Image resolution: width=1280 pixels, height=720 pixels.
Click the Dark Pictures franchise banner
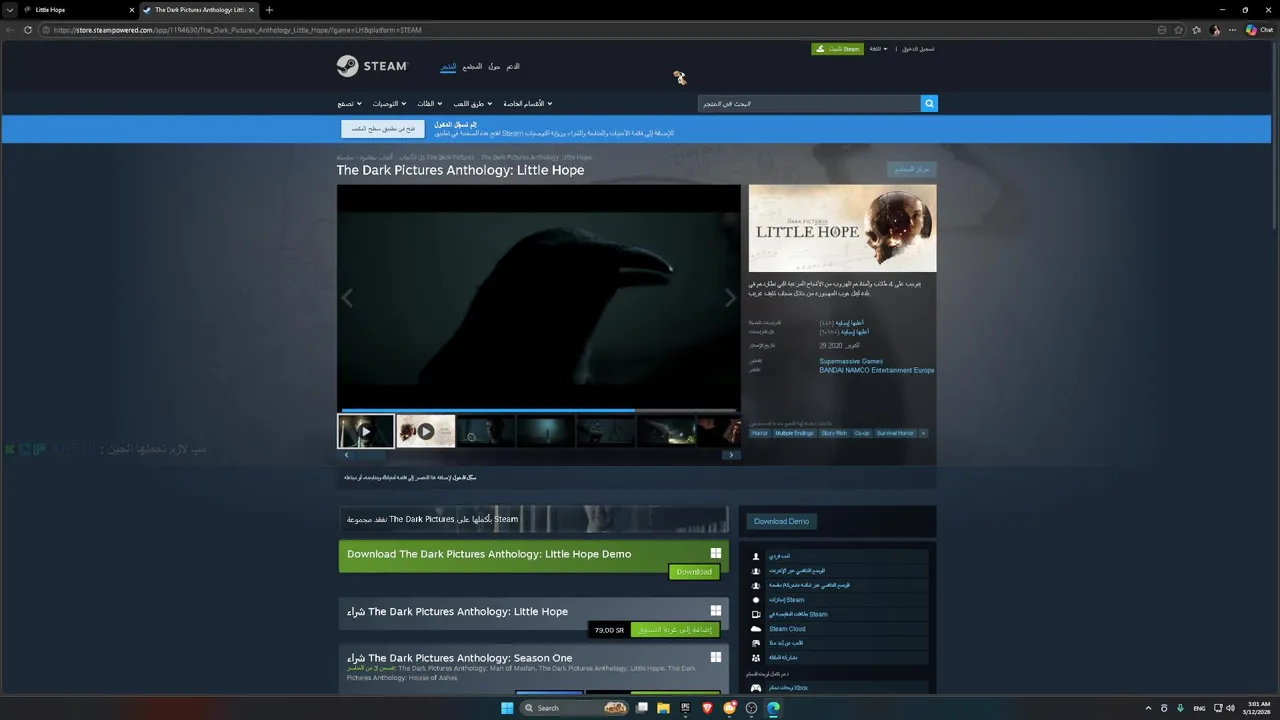[533, 519]
